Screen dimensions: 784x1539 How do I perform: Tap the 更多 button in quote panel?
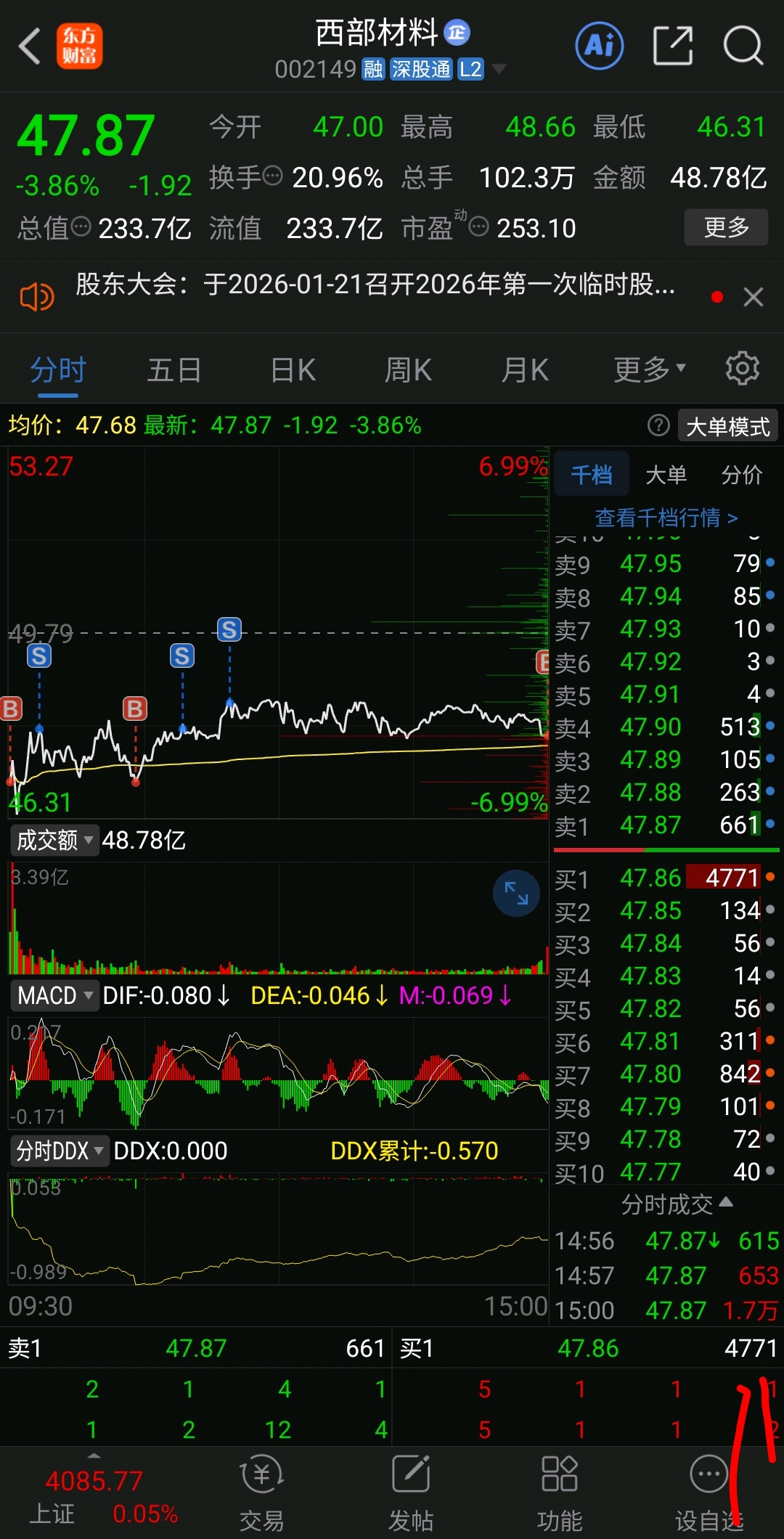pyautogui.click(x=726, y=227)
